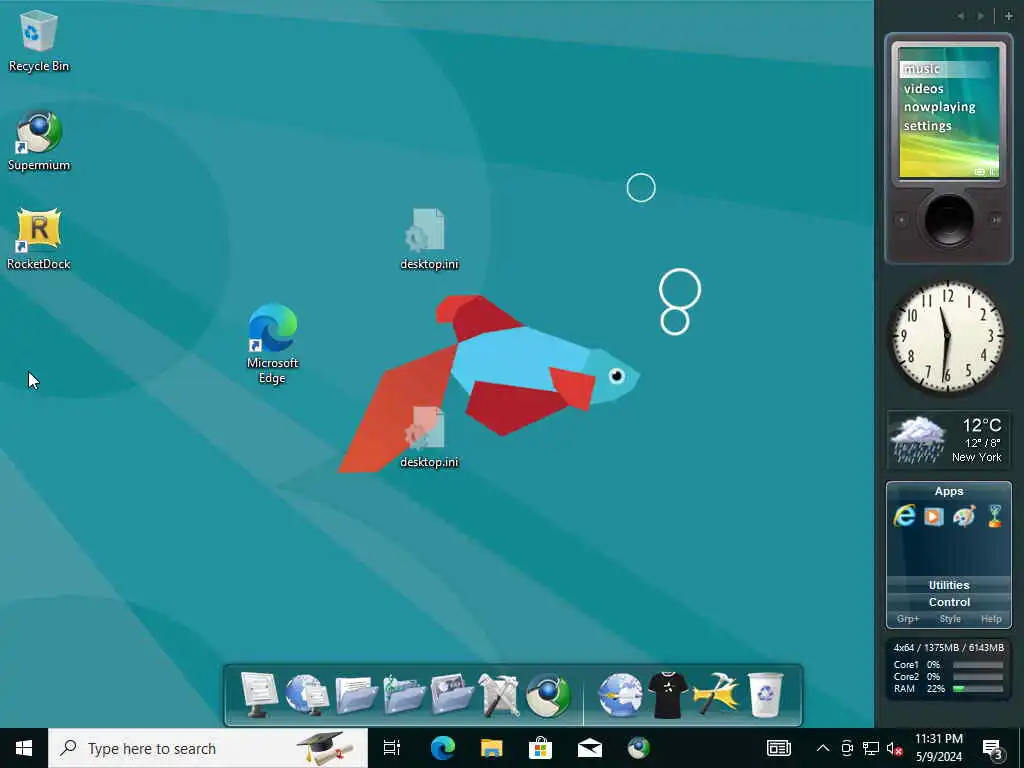Open the Recycle Bin desktop icon
This screenshot has height=768, width=1024.
coord(39,40)
